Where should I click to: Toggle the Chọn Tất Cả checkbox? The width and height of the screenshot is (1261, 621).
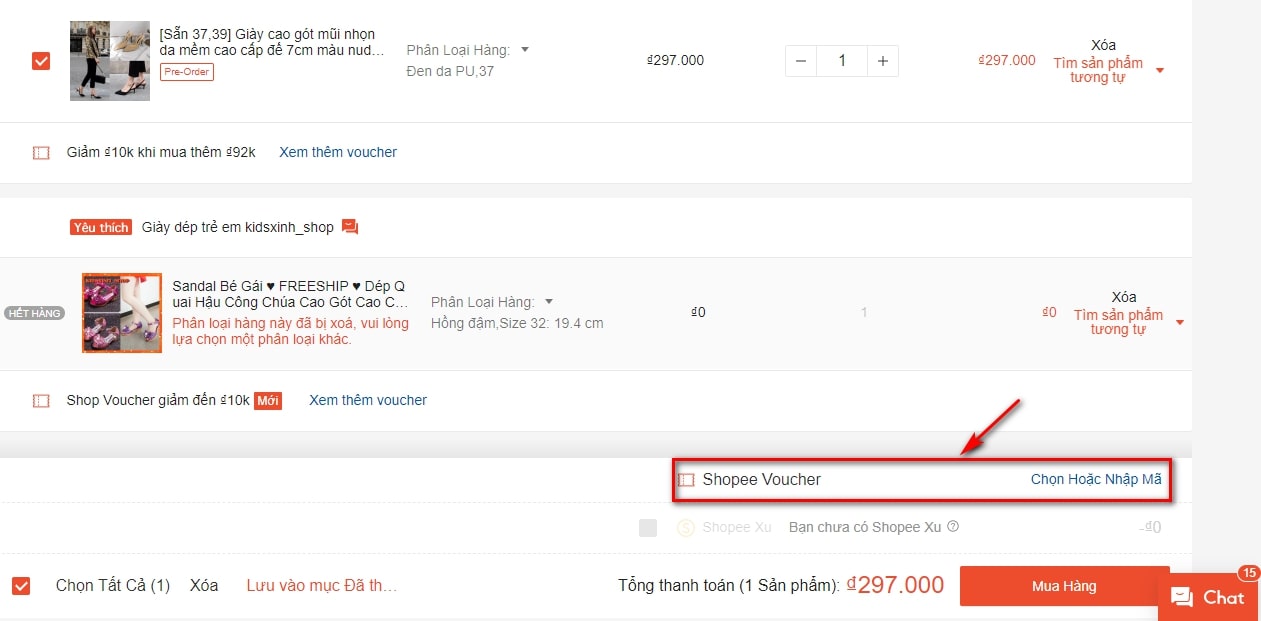tap(21, 586)
